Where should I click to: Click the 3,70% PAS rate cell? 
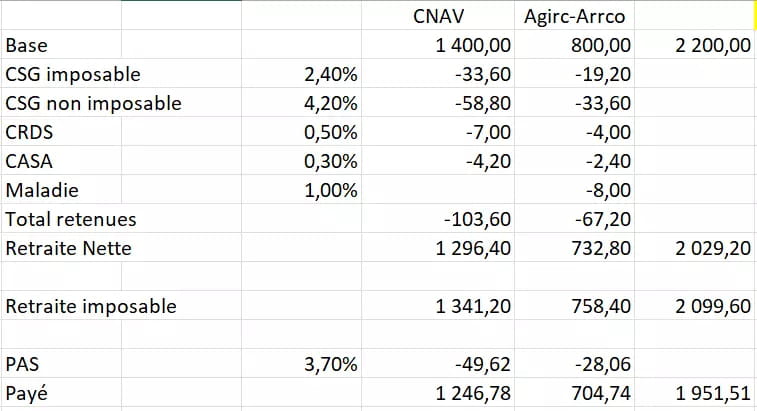(x=330, y=365)
